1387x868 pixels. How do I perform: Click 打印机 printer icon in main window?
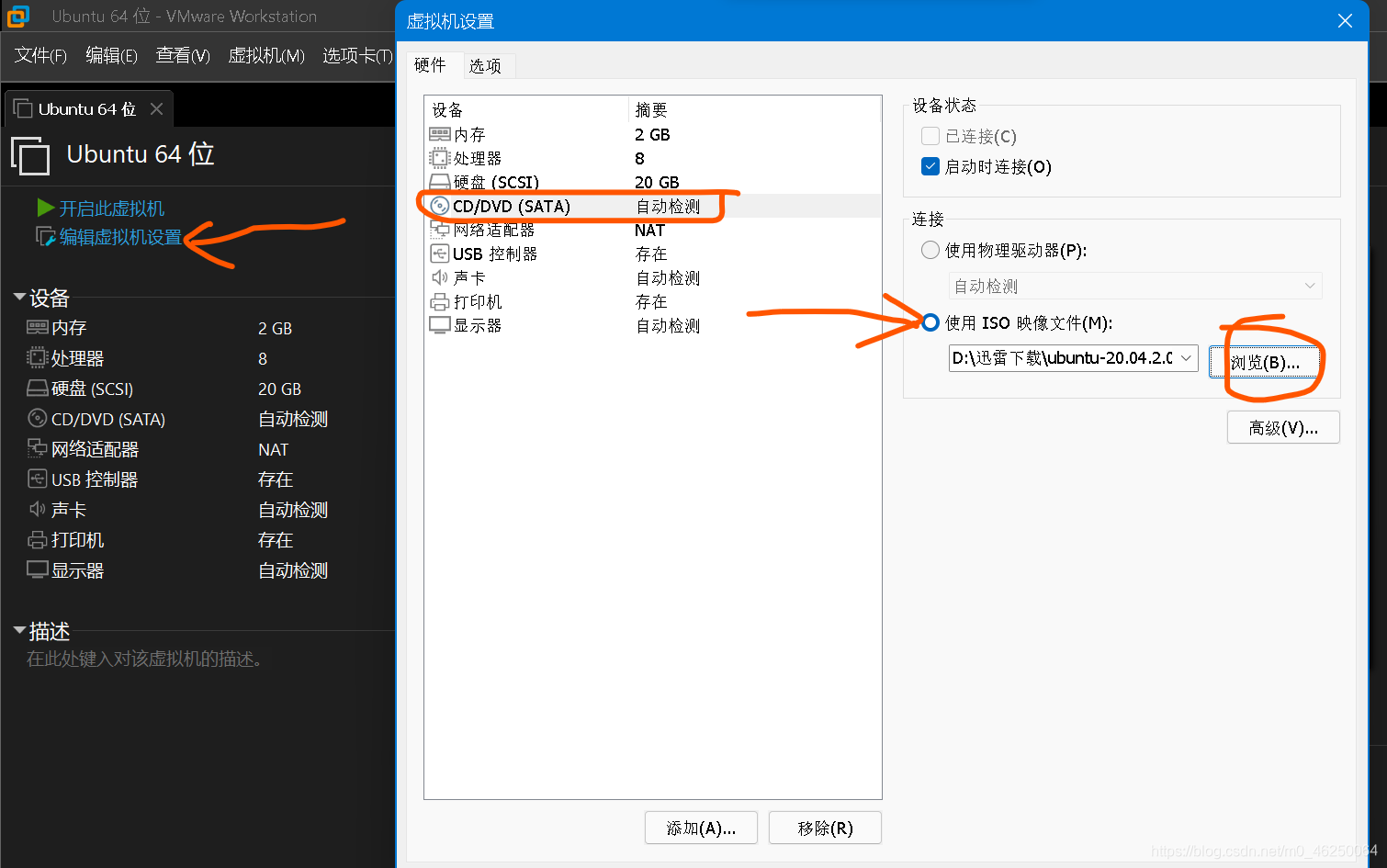(38, 539)
